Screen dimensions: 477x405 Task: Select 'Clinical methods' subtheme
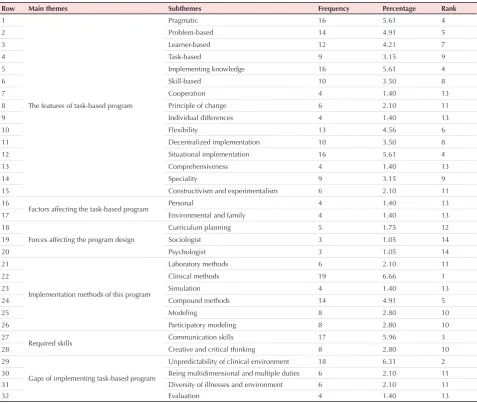(194, 276)
